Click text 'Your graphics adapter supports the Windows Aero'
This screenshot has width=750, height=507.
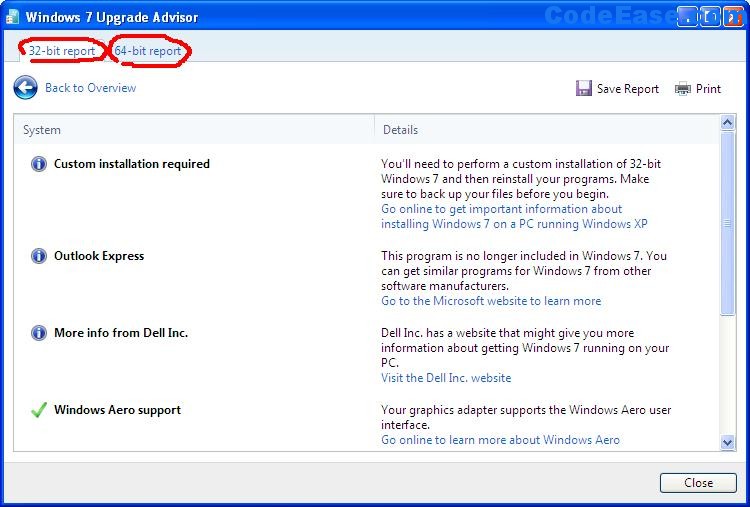click(x=514, y=410)
